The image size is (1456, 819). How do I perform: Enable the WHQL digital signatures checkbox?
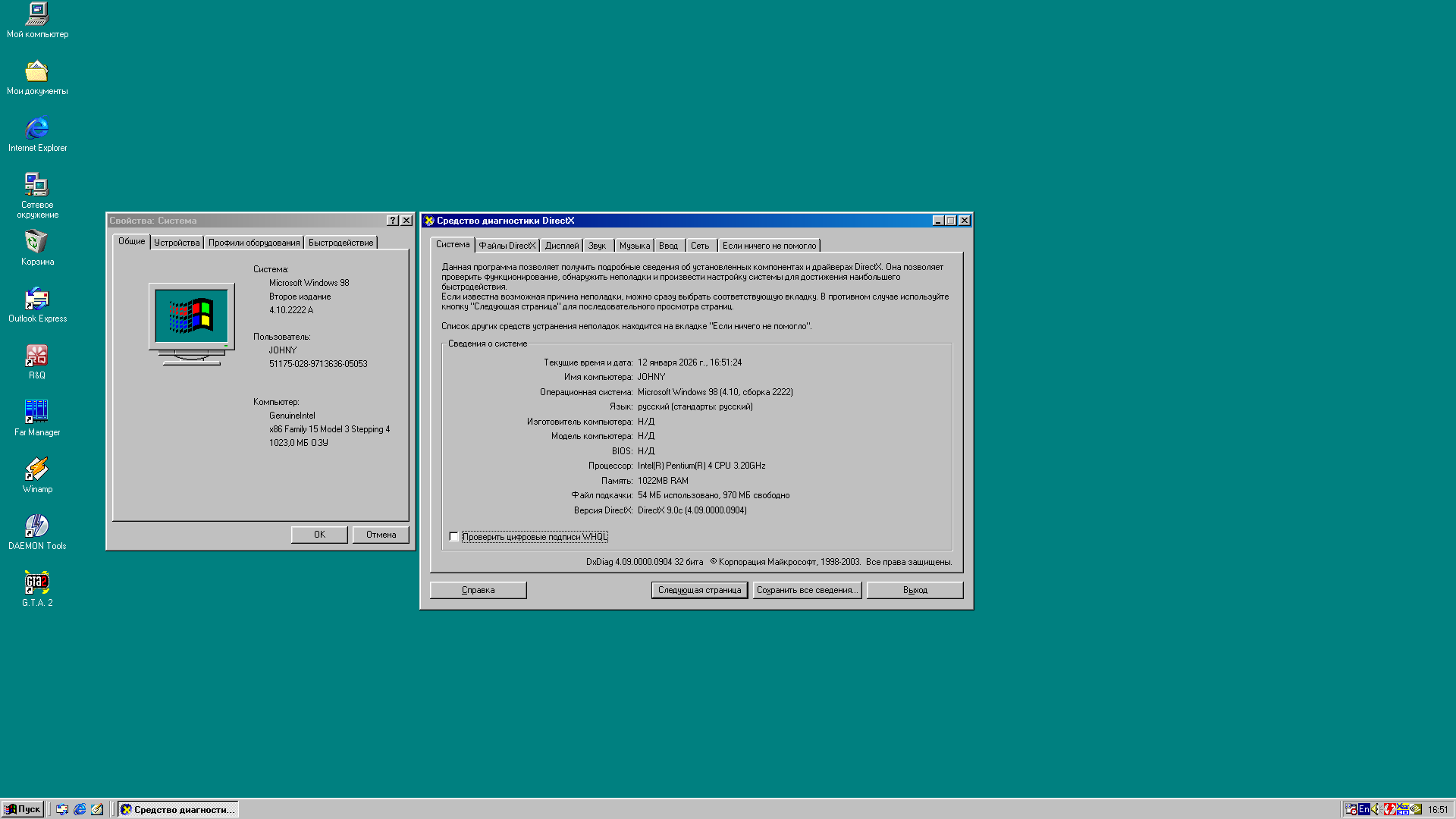(453, 537)
